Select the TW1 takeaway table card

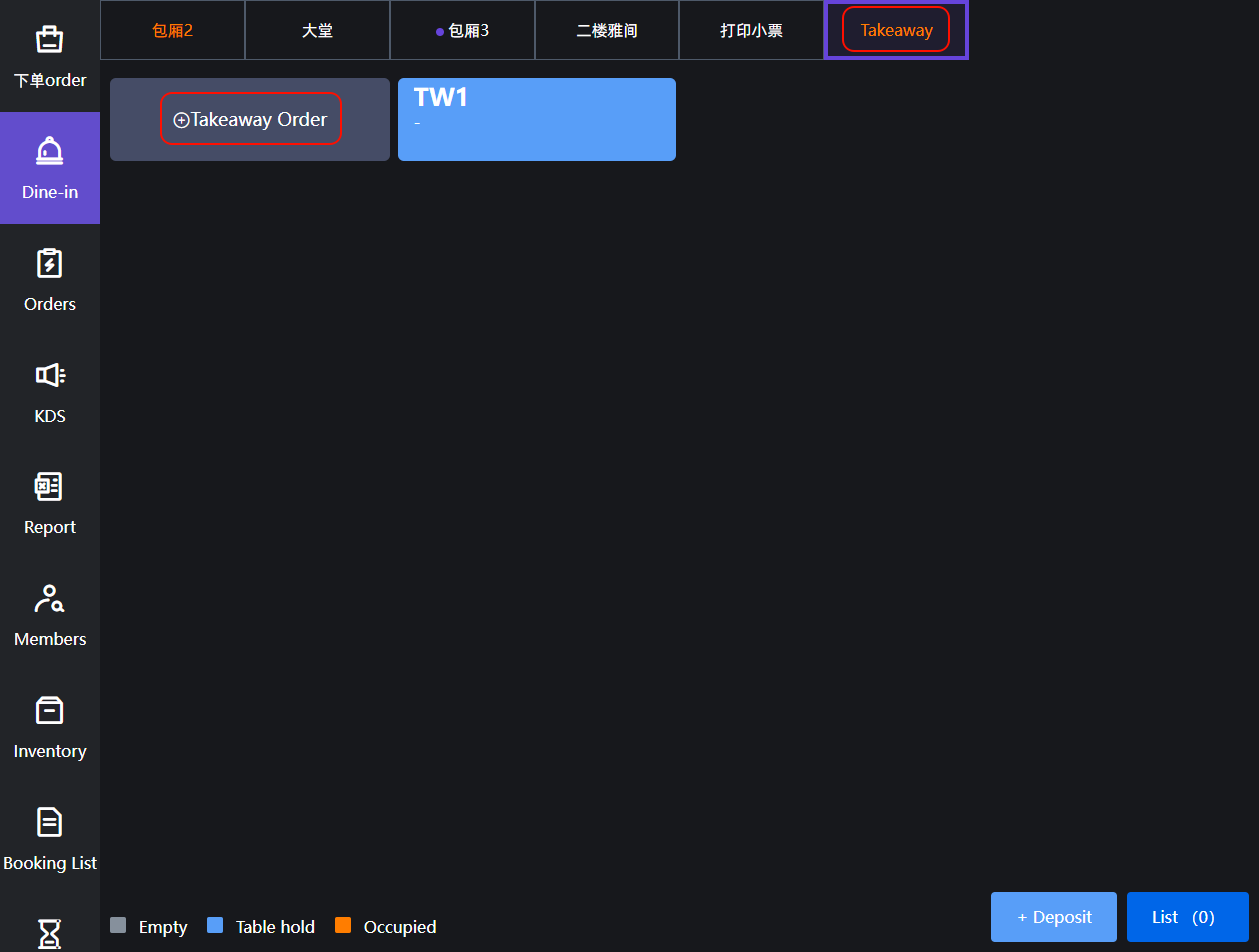click(537, 120)
